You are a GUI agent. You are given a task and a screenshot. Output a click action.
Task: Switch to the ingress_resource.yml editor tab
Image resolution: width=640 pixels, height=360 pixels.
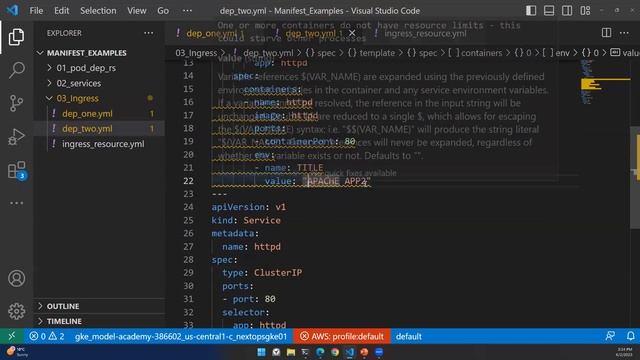coord(425,33)
